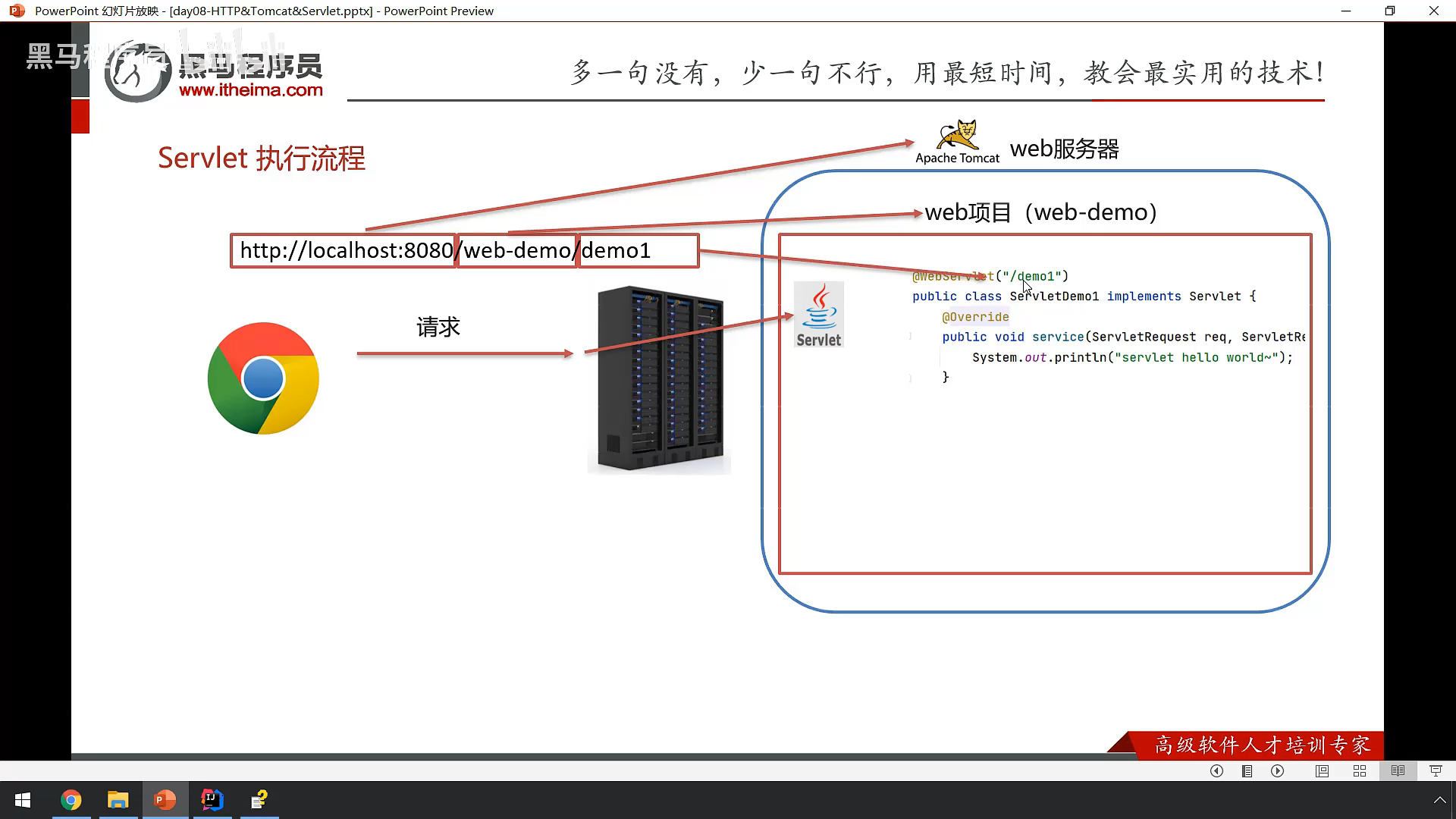Open File Explorer from the taskbar
1456x819 pixels.
(118, 800)
